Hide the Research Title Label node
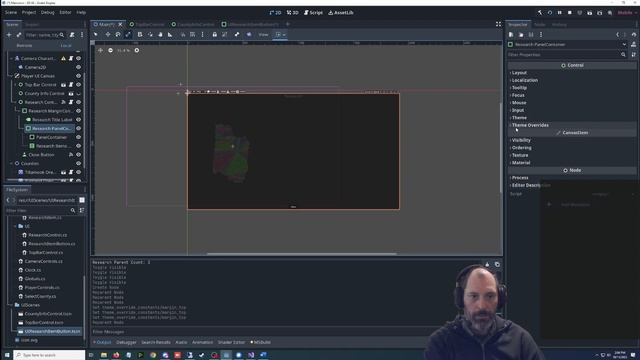The image size is (640, 360). [78, 120]
